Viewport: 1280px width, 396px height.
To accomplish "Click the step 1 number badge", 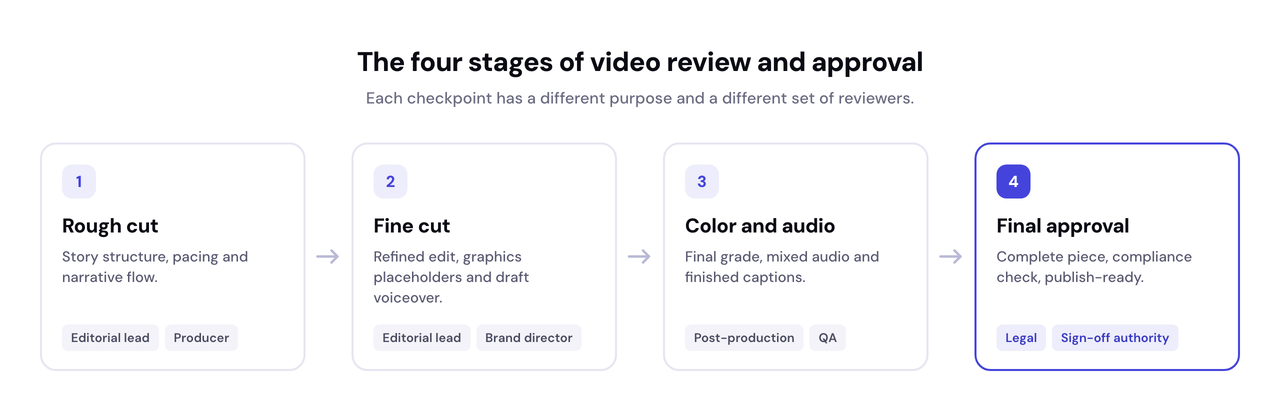I will [x=79, y=182].
